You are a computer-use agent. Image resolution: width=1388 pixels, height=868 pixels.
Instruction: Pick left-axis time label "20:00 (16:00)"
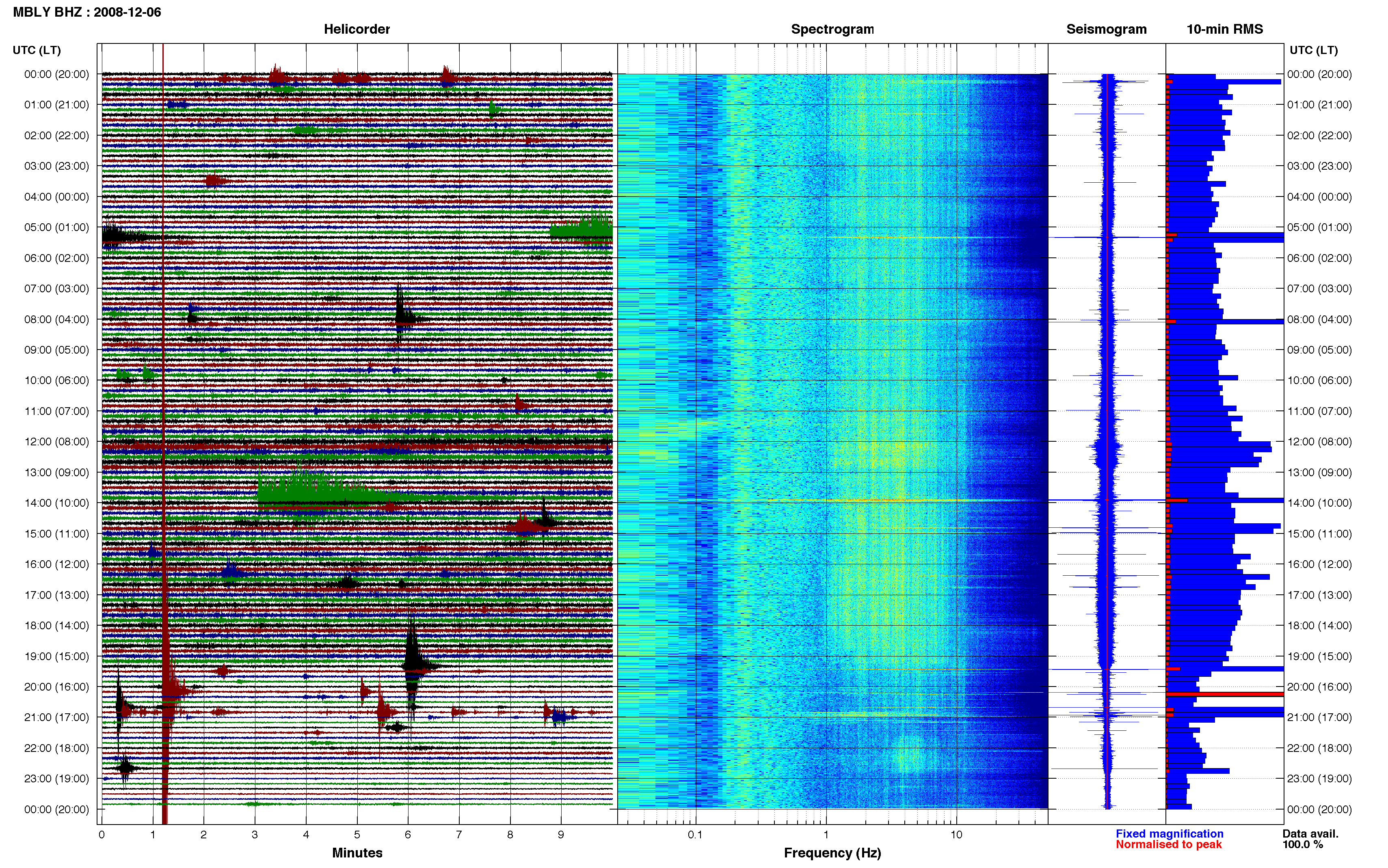coord(56,687)
